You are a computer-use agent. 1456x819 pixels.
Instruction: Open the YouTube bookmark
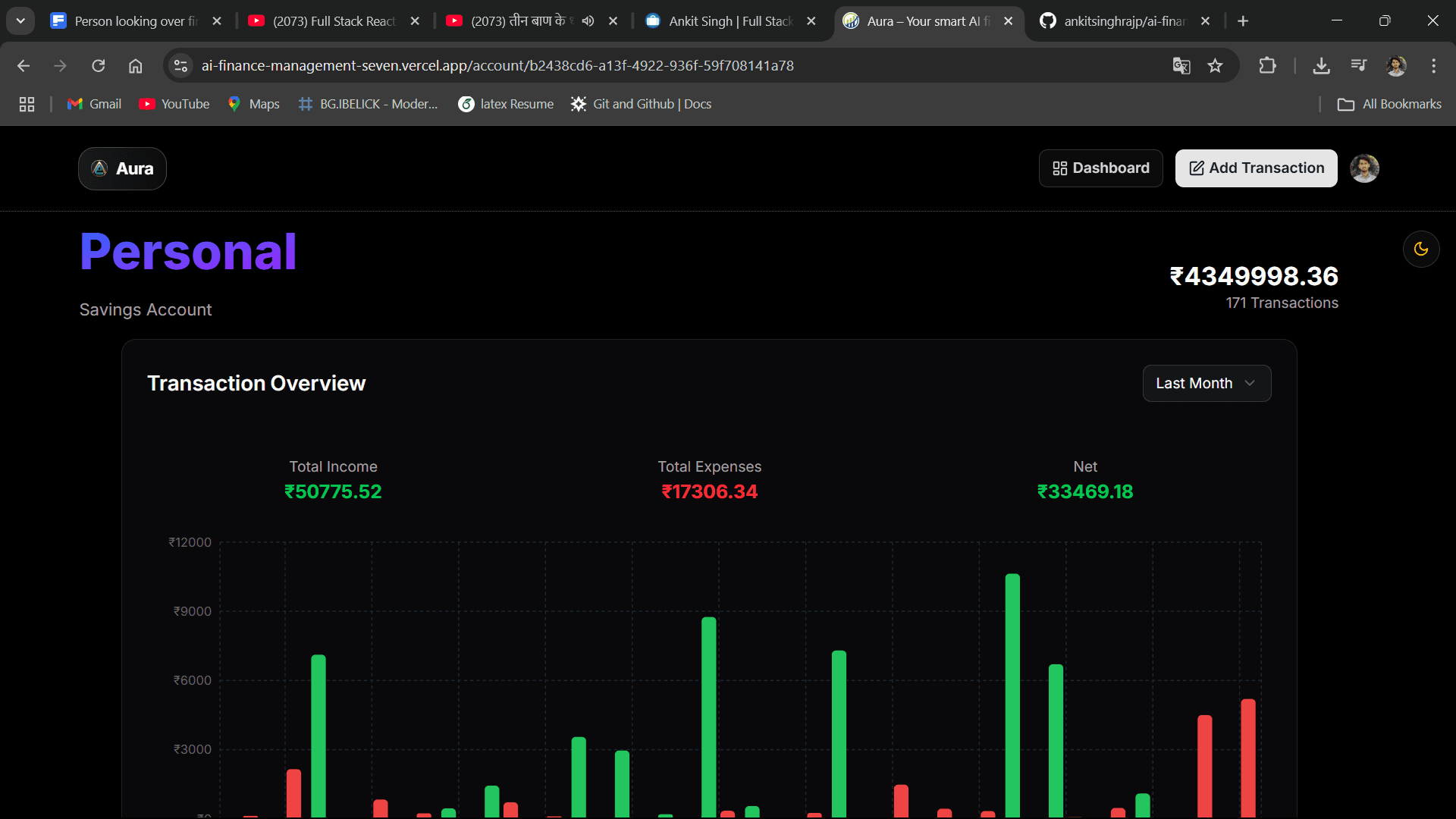click(174, 104)
